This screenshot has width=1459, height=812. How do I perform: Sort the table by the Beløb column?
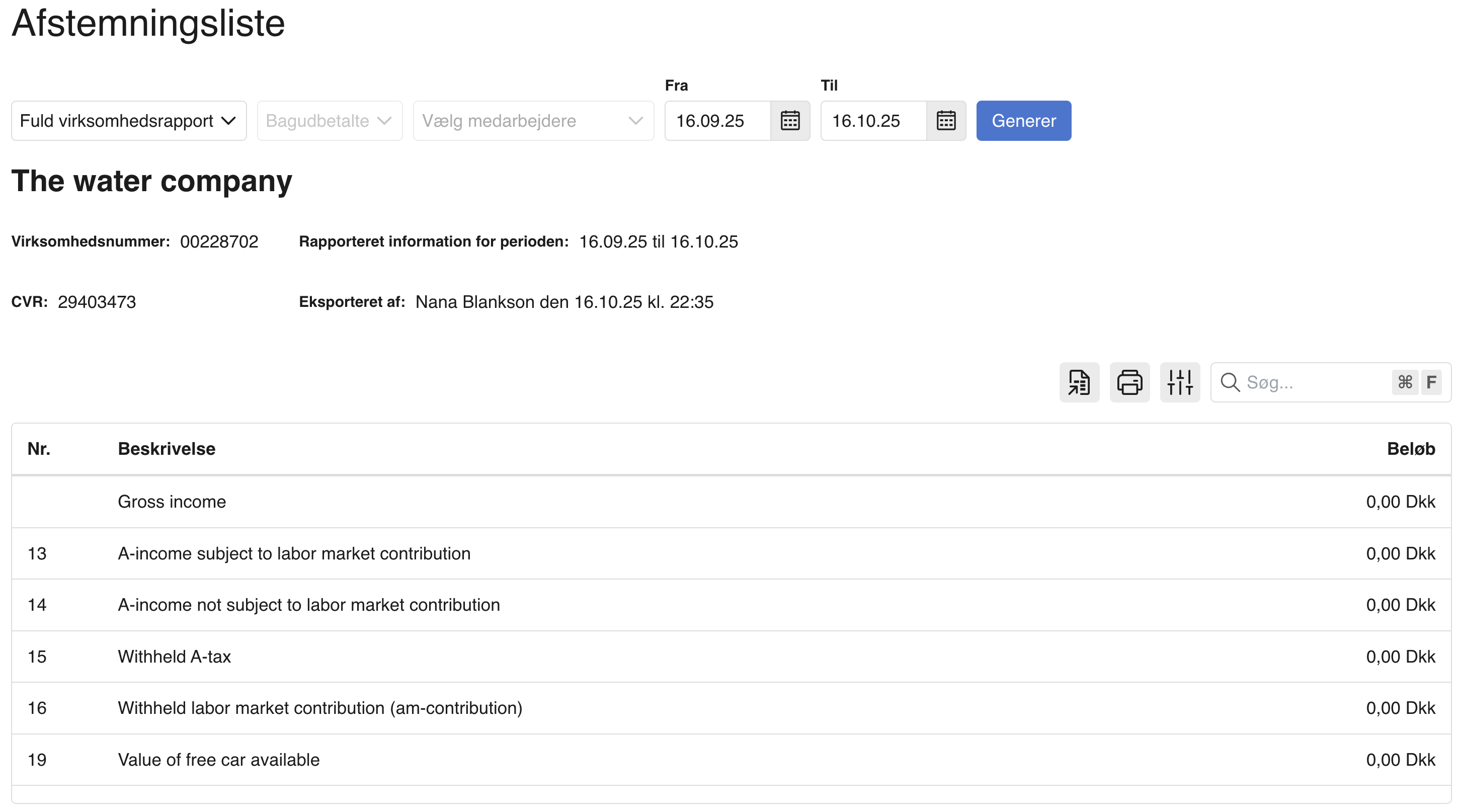1410,448
